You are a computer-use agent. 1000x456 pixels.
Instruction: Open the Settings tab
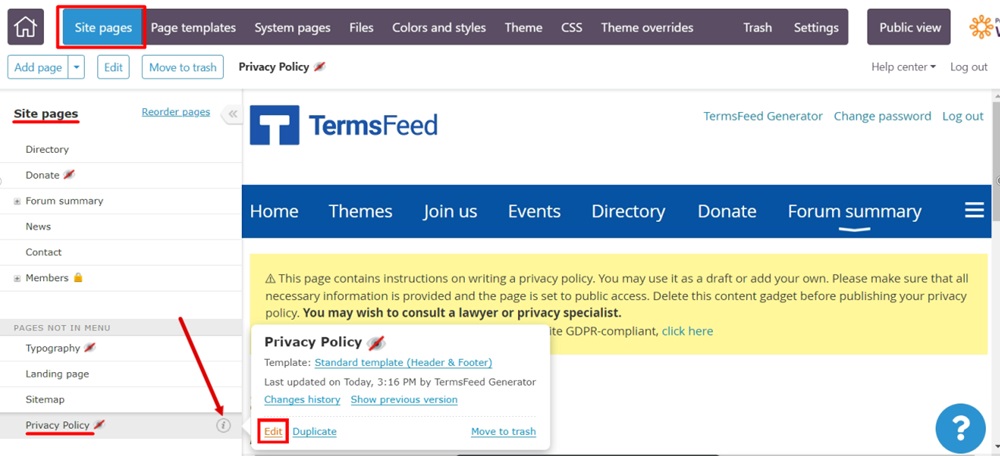[x=816, y=27]
